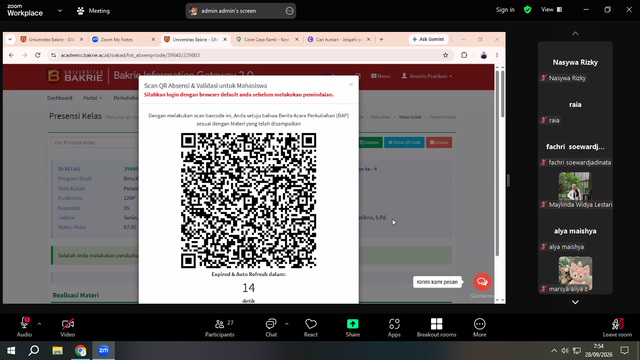Open the Zoom Workplace dropdown arrow
640x360 pixels.
coord(60,11)
